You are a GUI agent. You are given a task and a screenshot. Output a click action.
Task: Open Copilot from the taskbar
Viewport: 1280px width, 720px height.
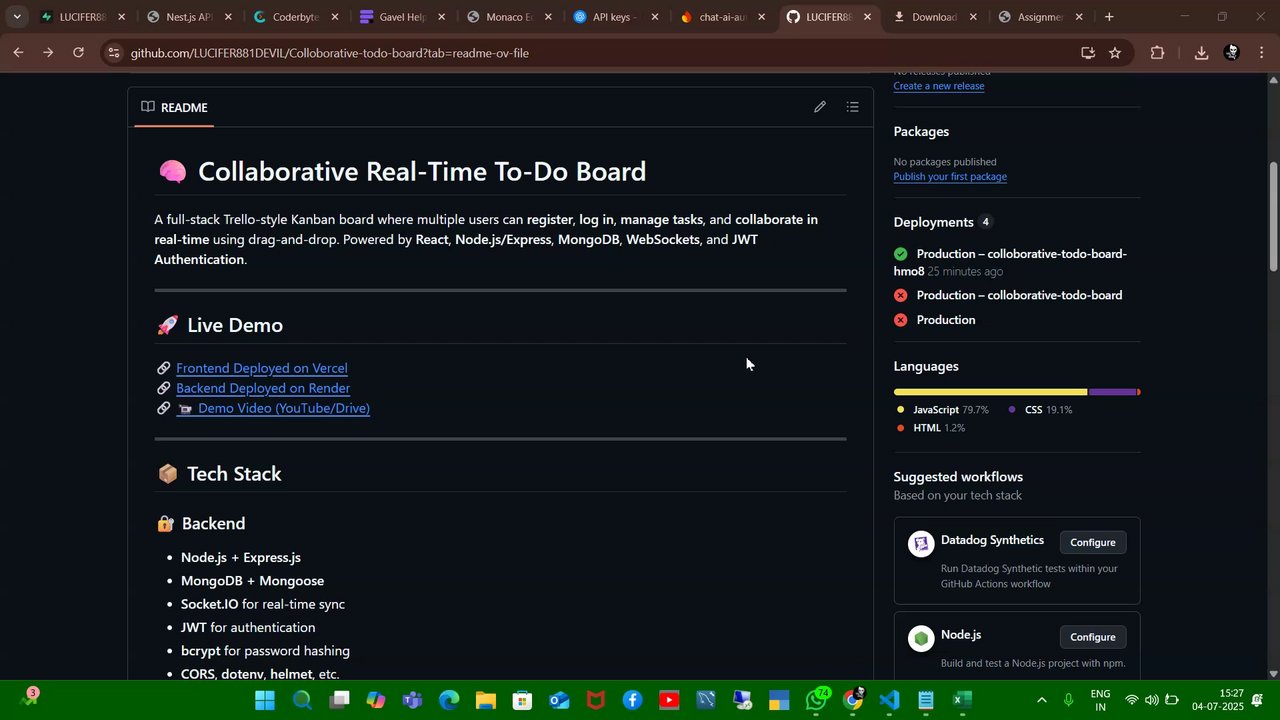tap(376, 700)
